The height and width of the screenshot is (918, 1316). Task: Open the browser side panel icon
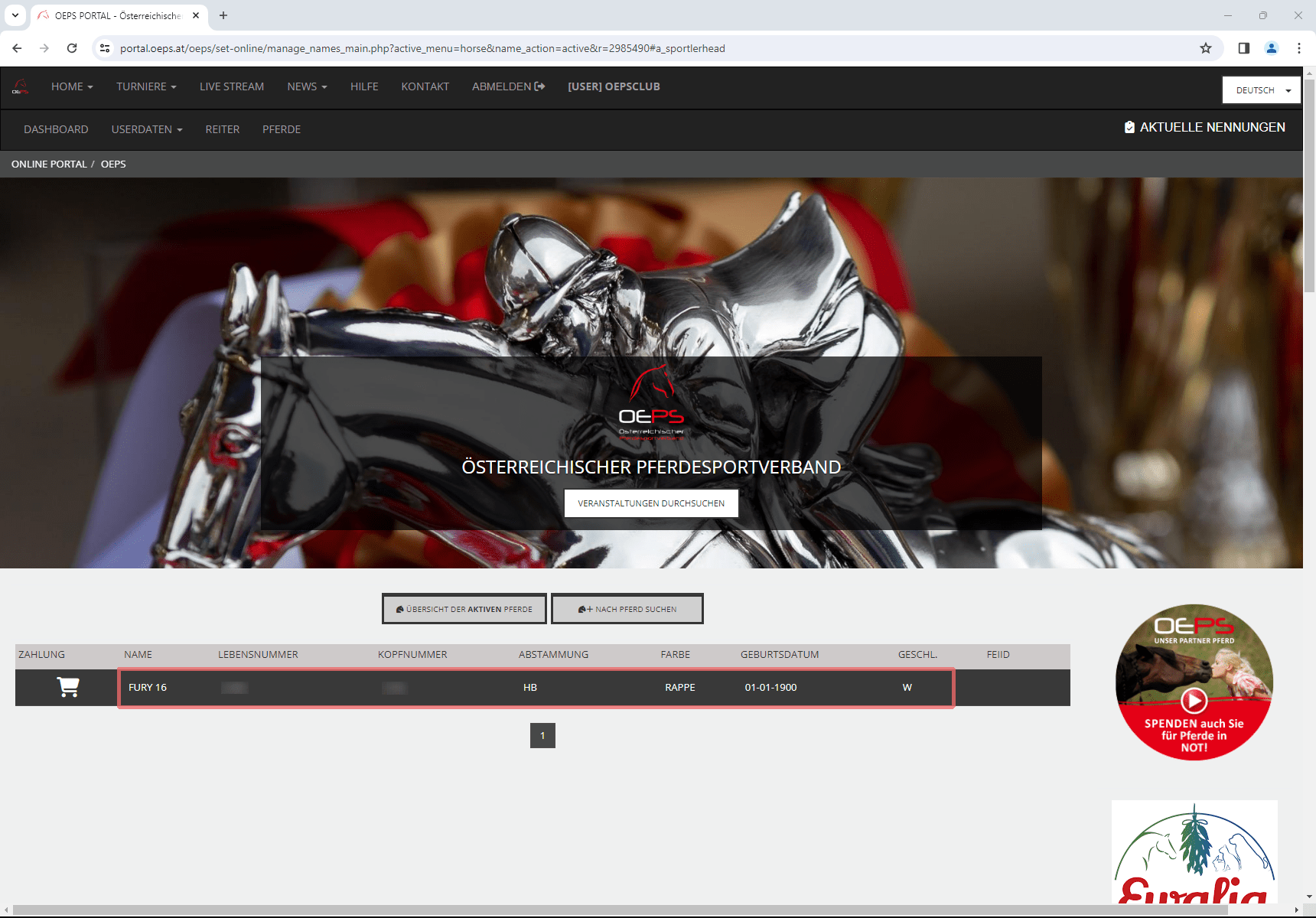1244,48
